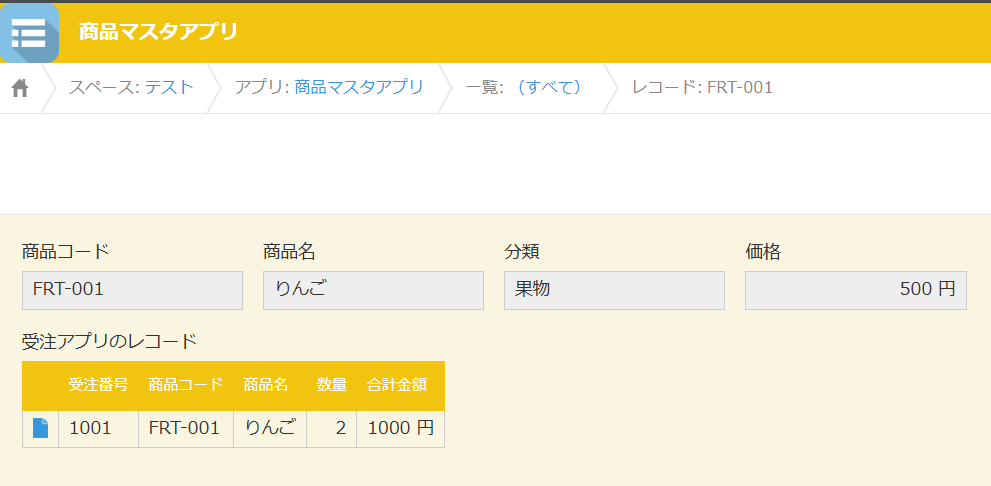Open the related record document icon

pyautogui.click(x=40, y=428)
